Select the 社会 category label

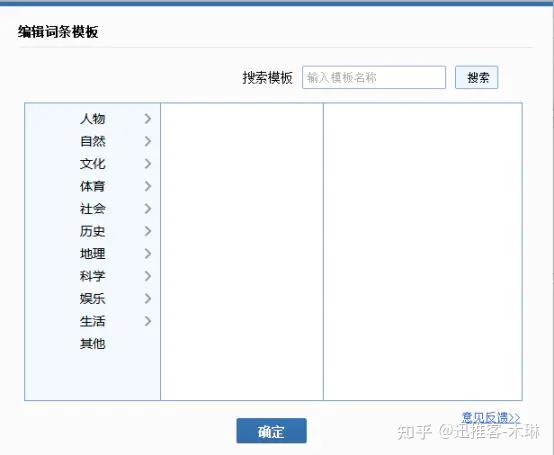pos(93,209)
